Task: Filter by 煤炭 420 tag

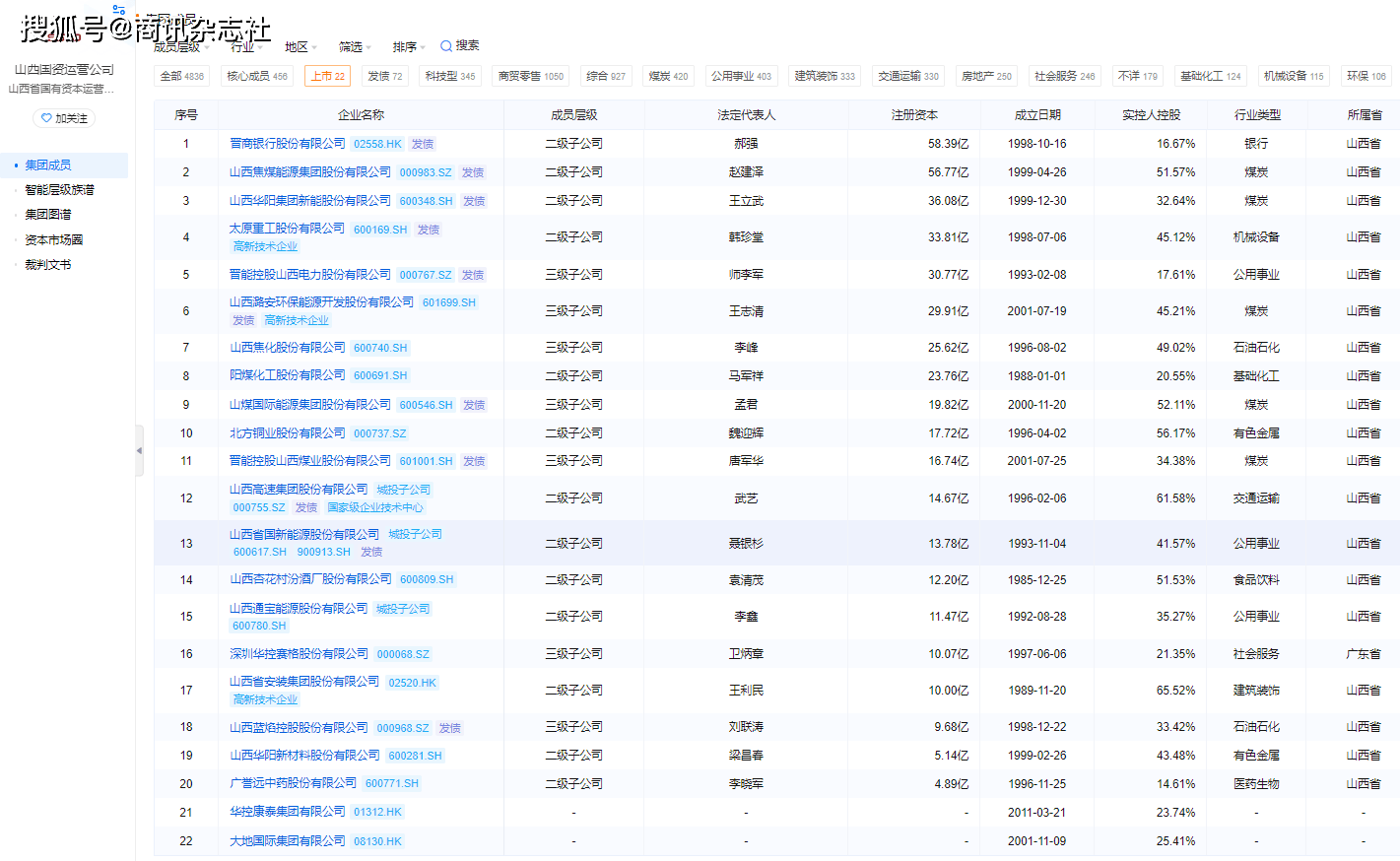Action: (x=668, y=76)
